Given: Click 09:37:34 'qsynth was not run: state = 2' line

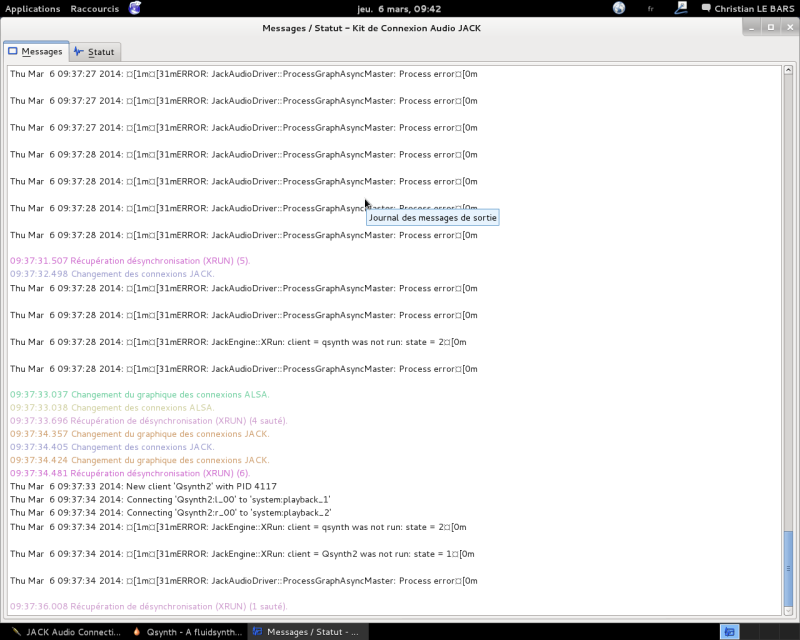Looking at the screenshot, I should 238,527.
